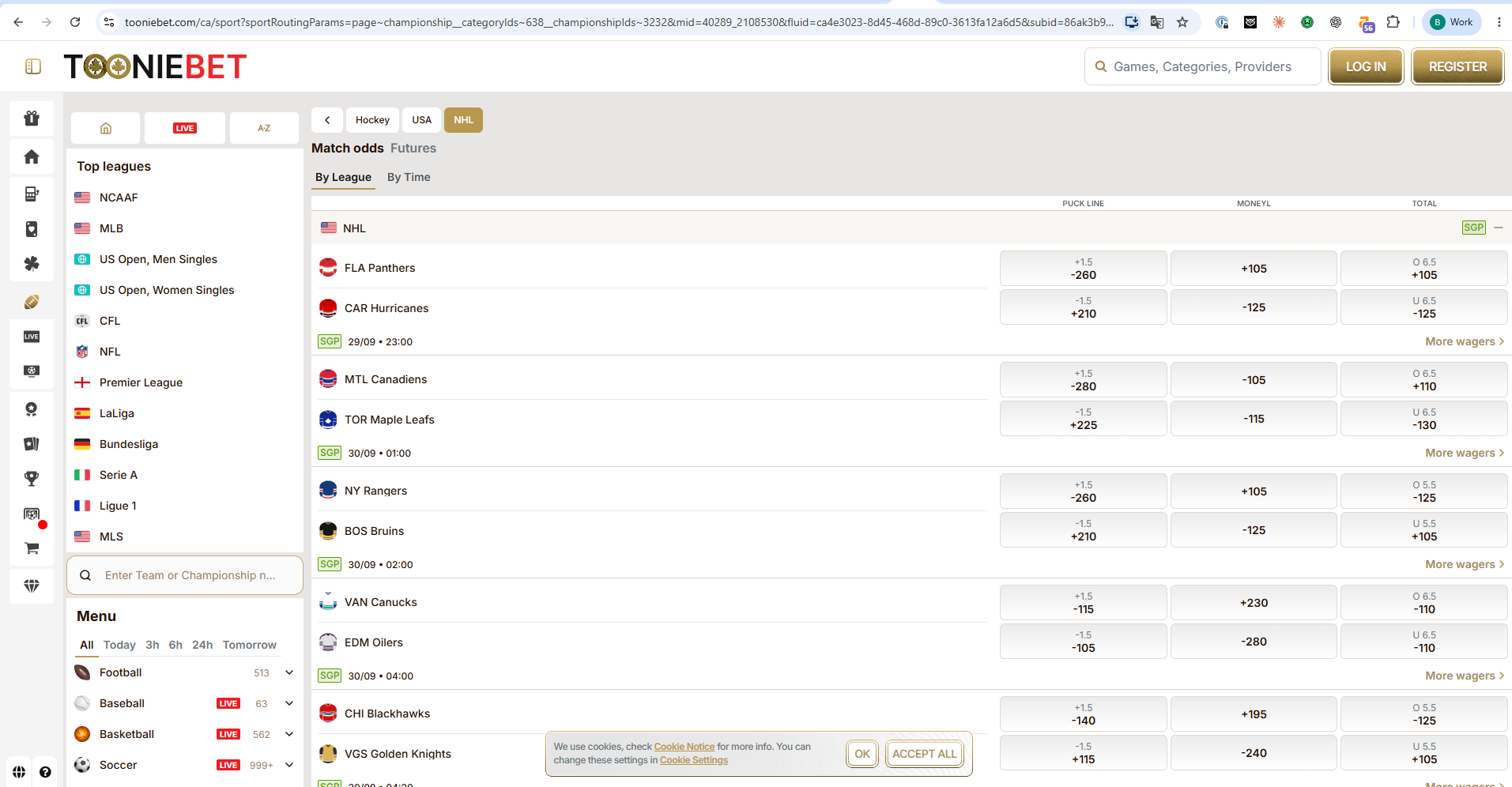The height and width of the screenshot is (787, 1512).
Task: Filter menu by 3h
Action: [x=153, y=645]
